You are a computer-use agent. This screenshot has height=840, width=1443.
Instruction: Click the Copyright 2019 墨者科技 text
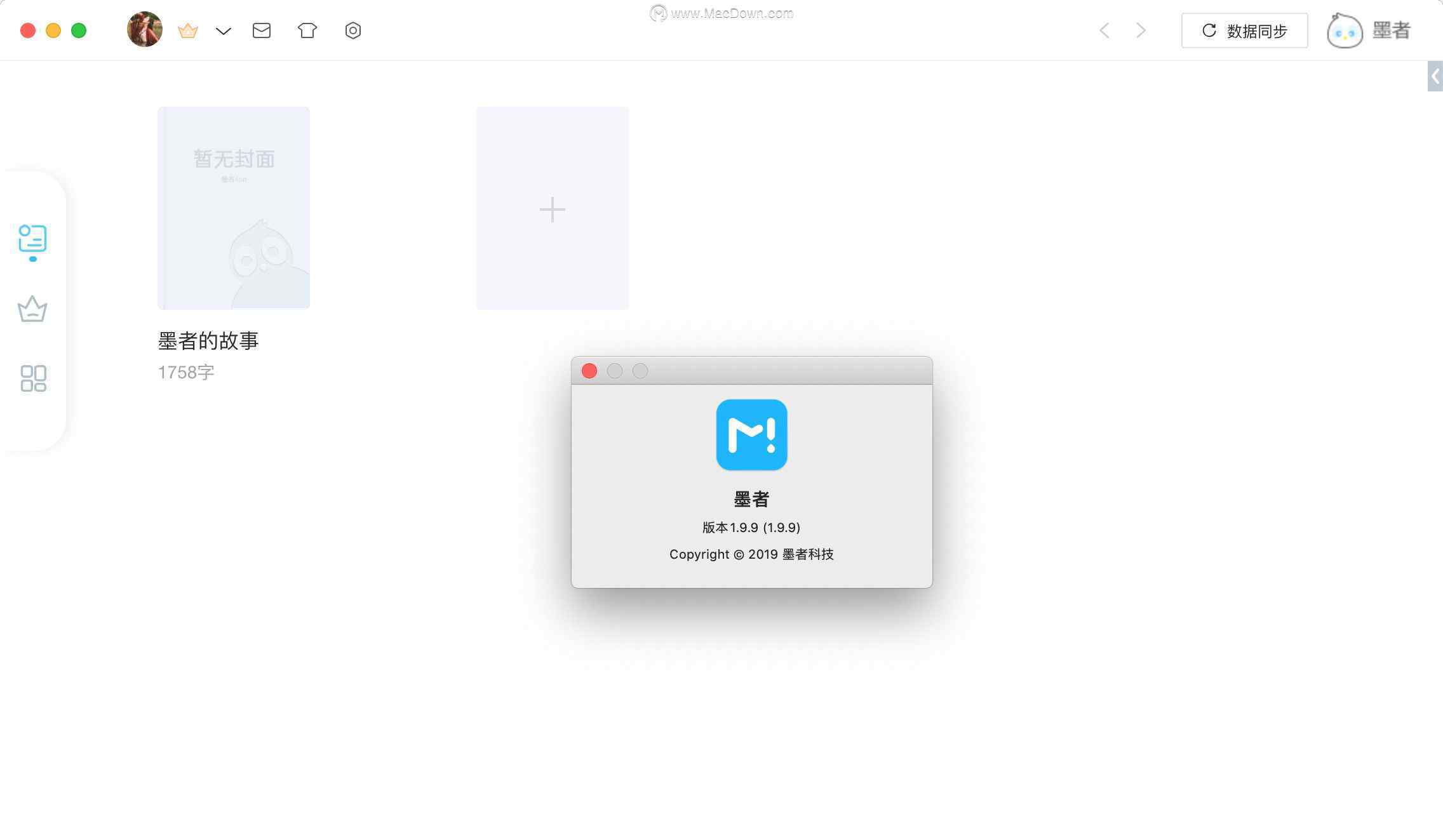751,554
